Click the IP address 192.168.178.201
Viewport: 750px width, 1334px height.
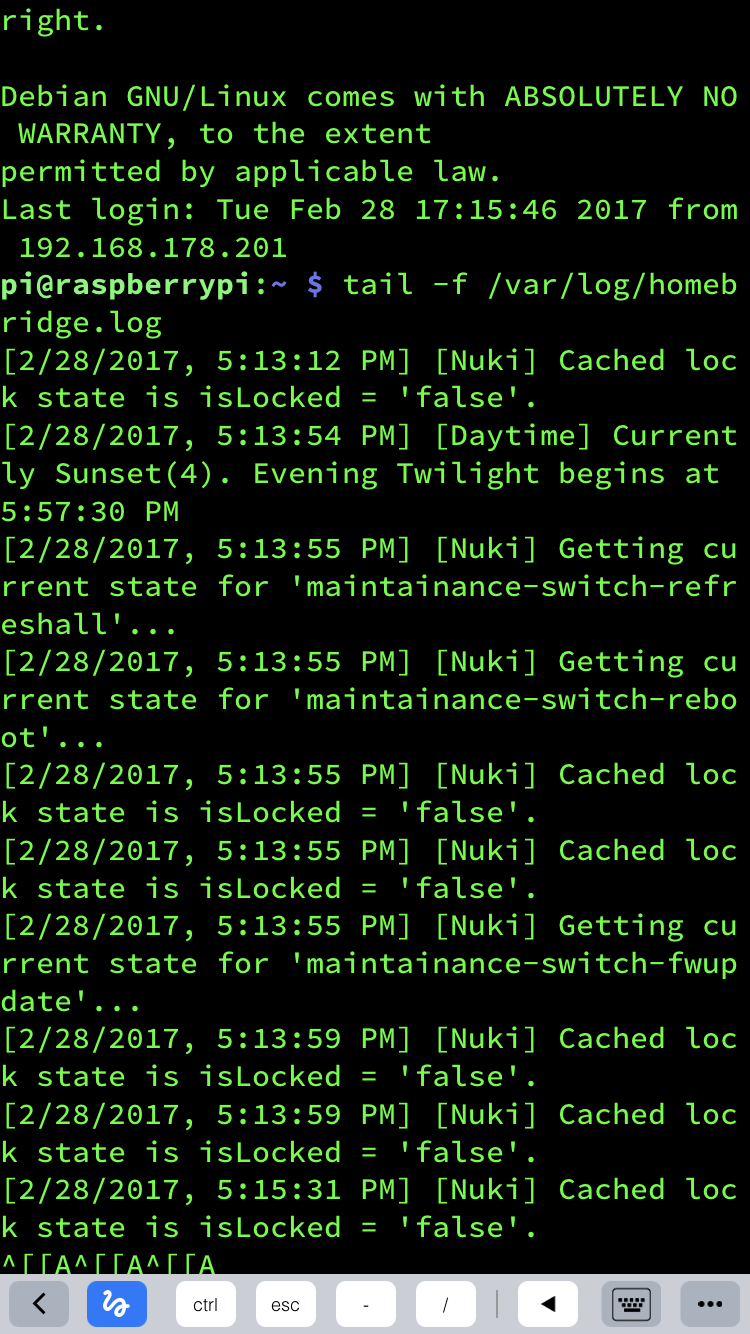tap(153, 248)
